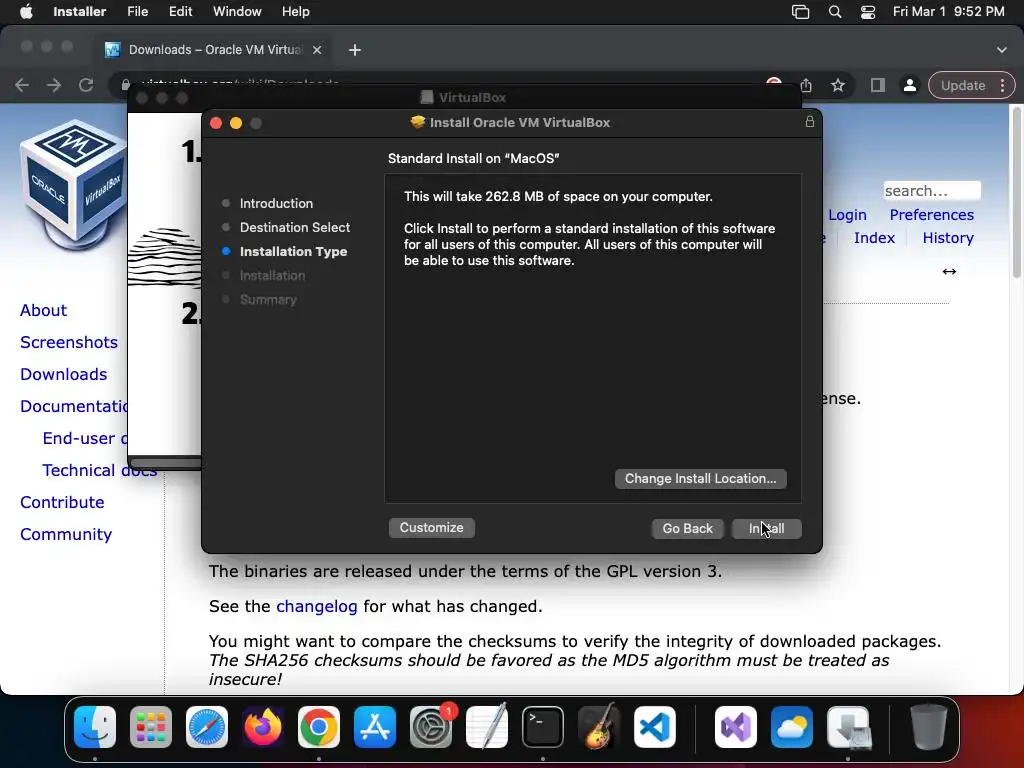The width and height of the screenshot is (1024, 768).
Task: Click the search field on VirtualBox site
Action: 932,191
